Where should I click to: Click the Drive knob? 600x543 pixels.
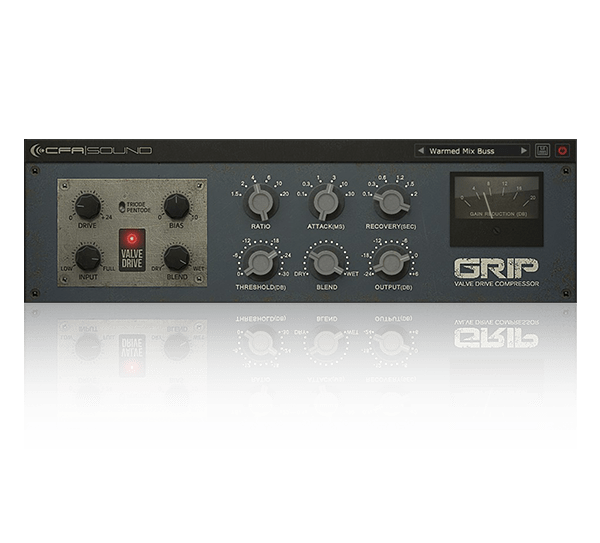tap(90, 206)
